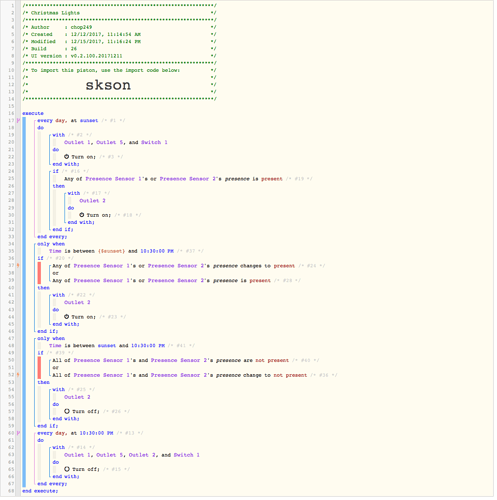This screenshot has width=497, height=500.
Task: Click the power icon beside Turn on at line 30
Action: click(x=82, y=215)
